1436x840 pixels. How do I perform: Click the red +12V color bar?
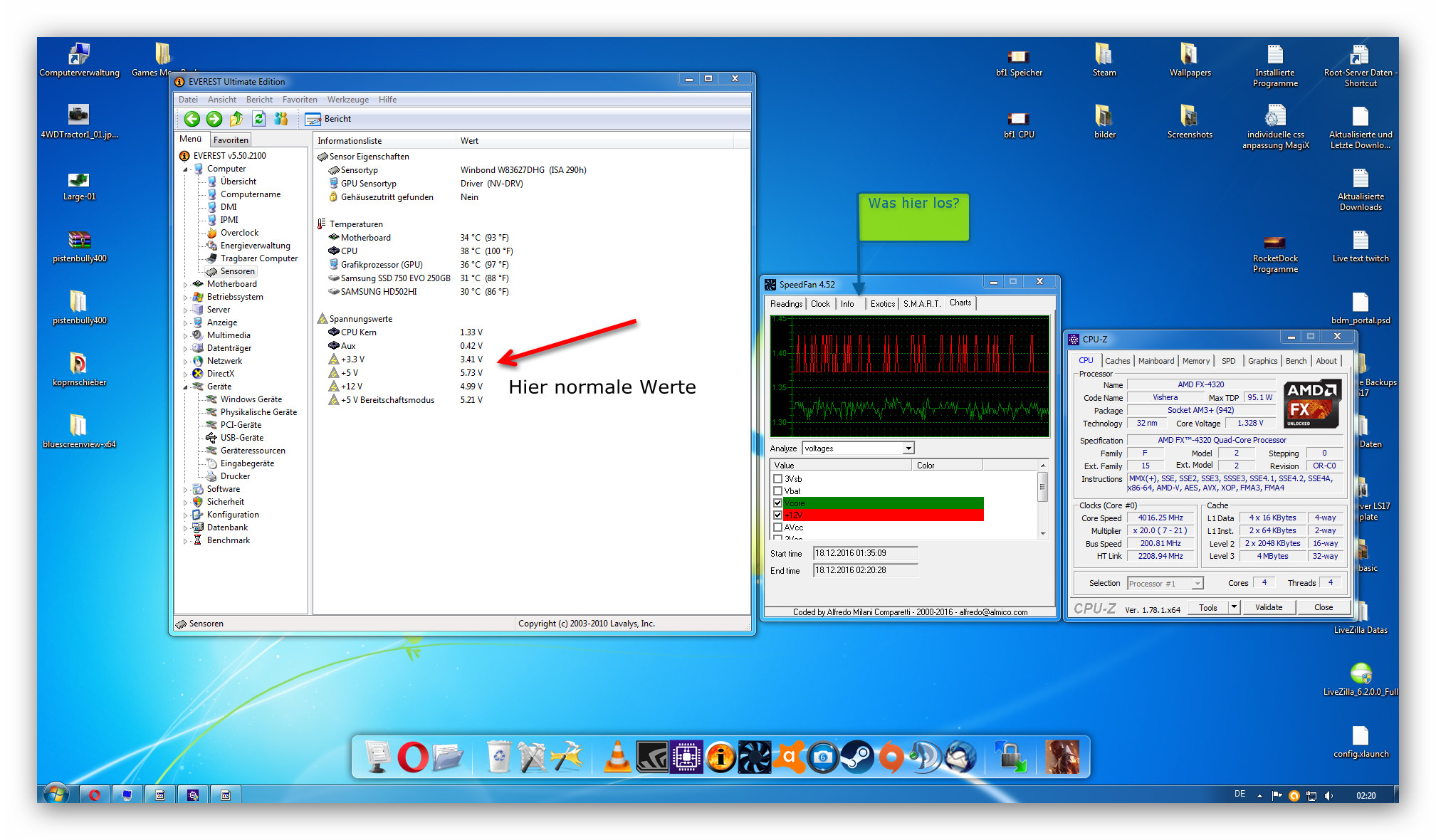click(x=883, y=515)
